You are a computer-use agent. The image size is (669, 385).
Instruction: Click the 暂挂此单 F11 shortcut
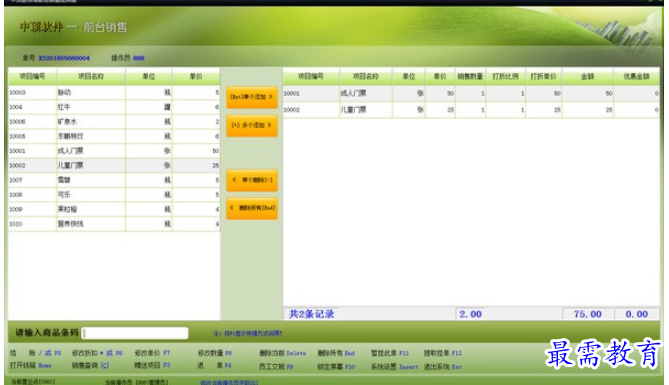click(390, 353)
